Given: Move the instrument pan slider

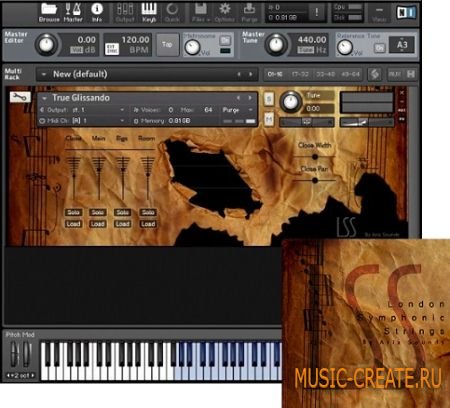Looking at the screenshot, I should click(306, 122).
